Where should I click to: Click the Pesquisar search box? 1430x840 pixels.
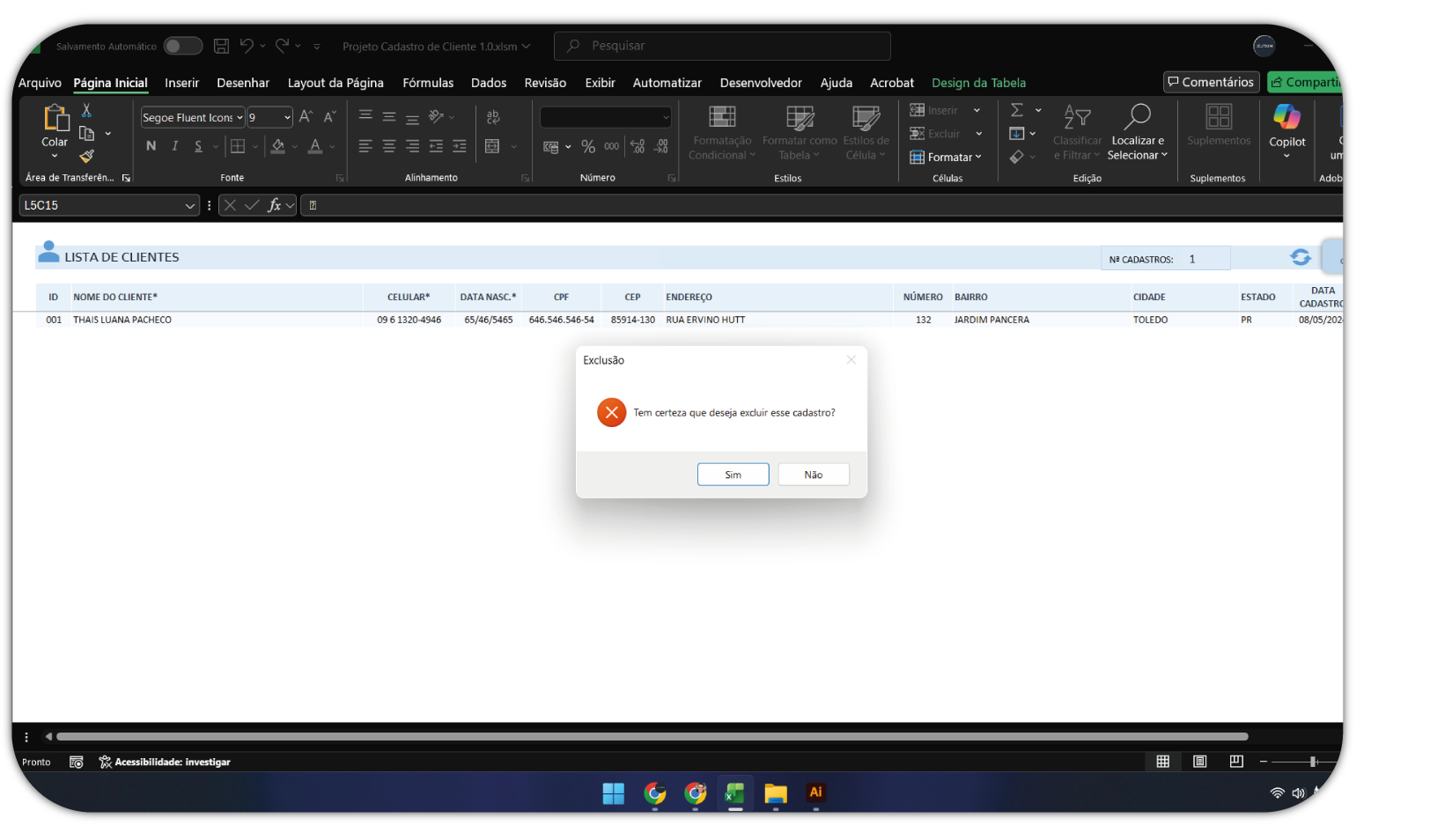[722, 46]
